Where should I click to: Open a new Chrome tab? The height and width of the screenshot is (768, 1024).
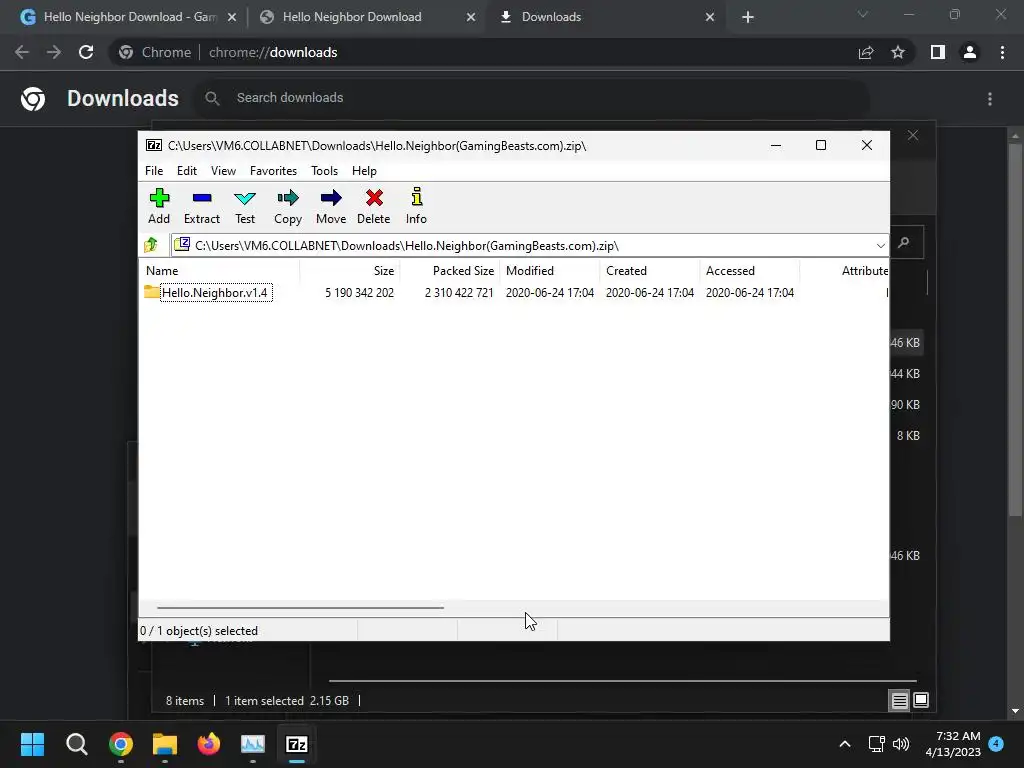point(748,18)
